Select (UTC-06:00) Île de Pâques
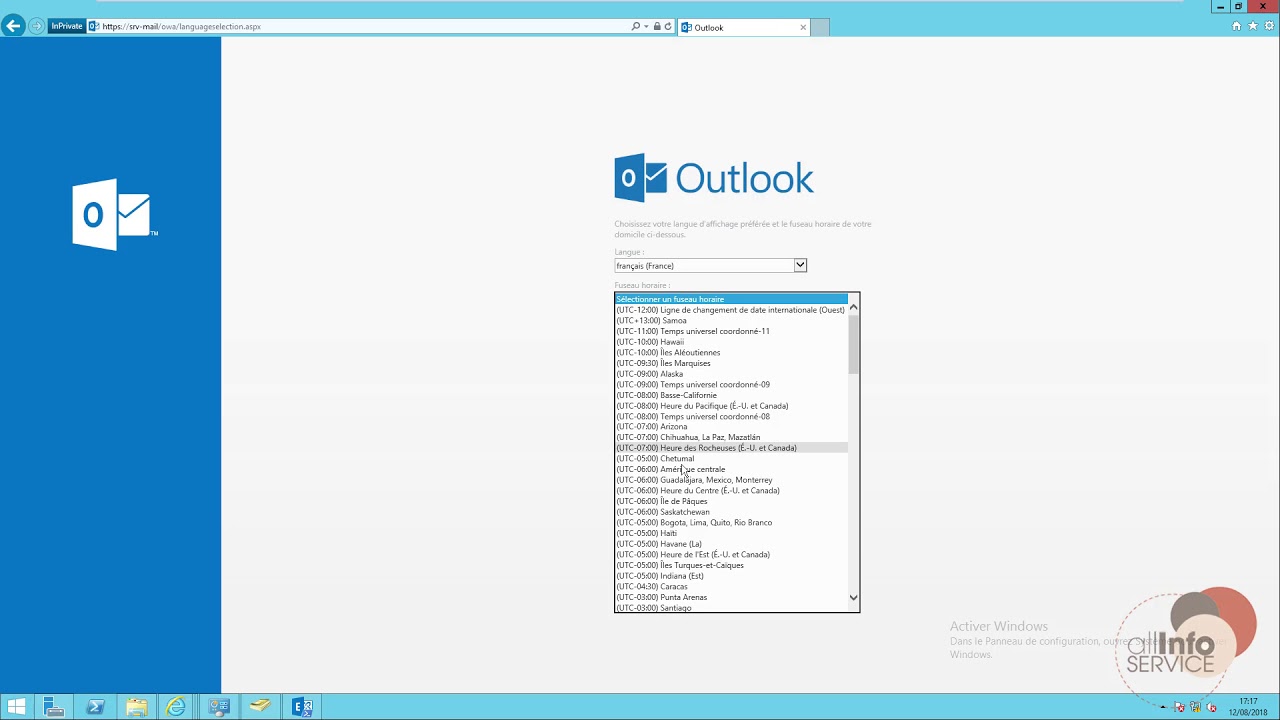 pyautogui.click(x=730, y=501)
